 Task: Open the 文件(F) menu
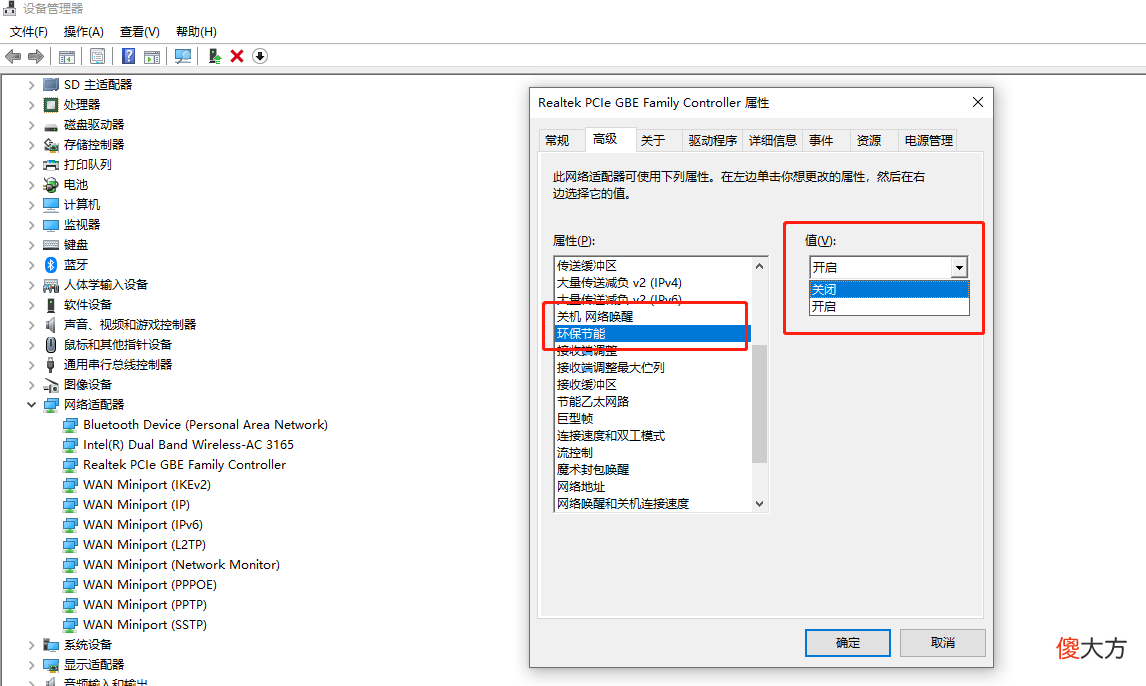click(29, 32)
